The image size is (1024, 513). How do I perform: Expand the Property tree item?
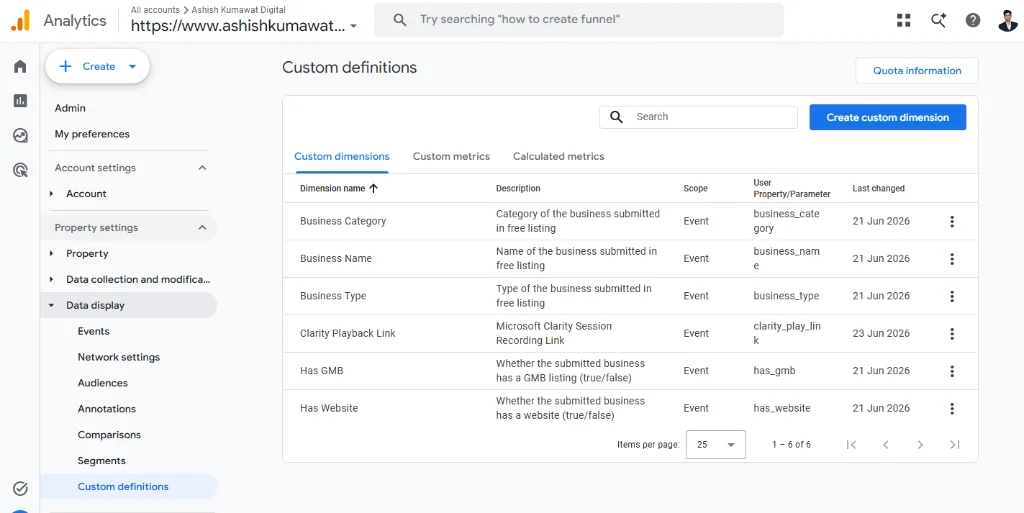pos(52,254)
